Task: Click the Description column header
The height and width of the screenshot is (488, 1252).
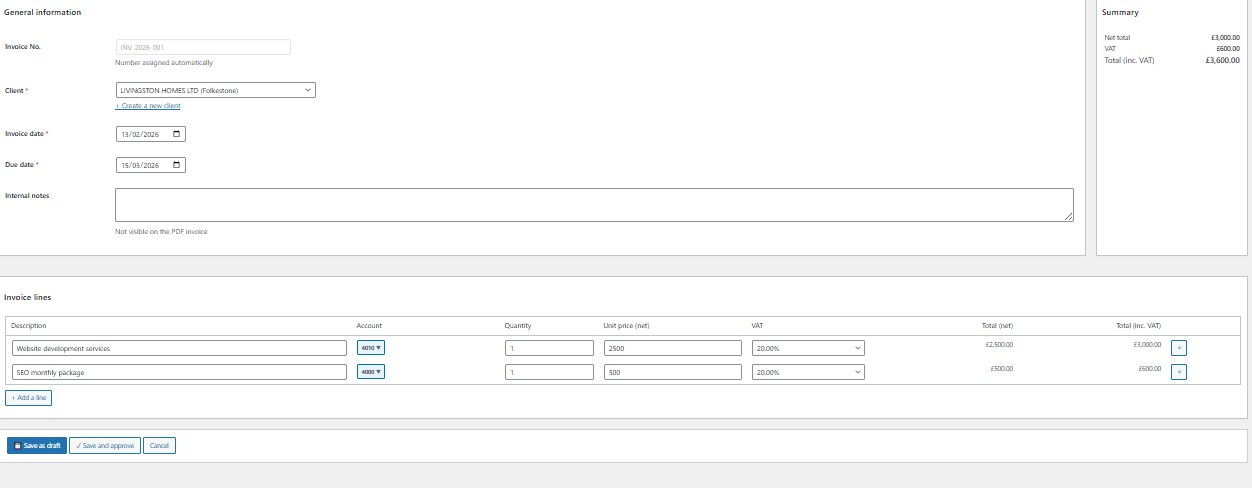Action: coord(29,326)
